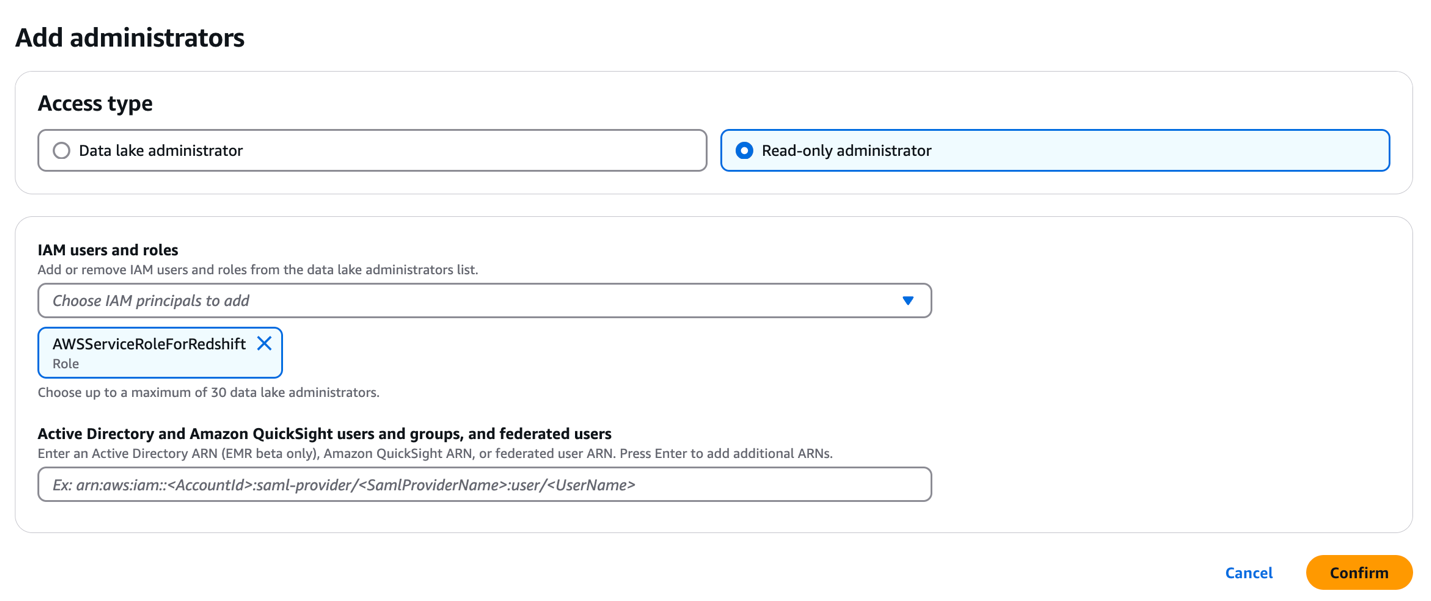Remove AWSServiceRoleForRedshift using the X icon
This screenshot has width=1431, height=601.
(x=264, y=343)
